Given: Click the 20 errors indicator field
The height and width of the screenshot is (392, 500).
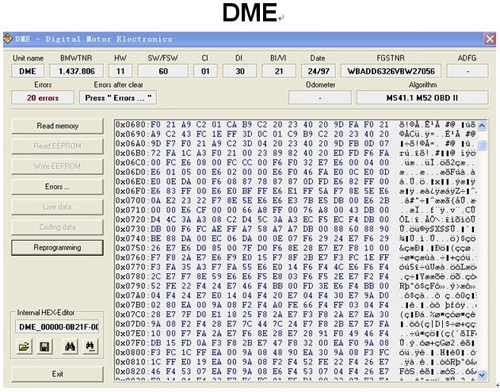Looking at the screenshot, I should [43, 98].
